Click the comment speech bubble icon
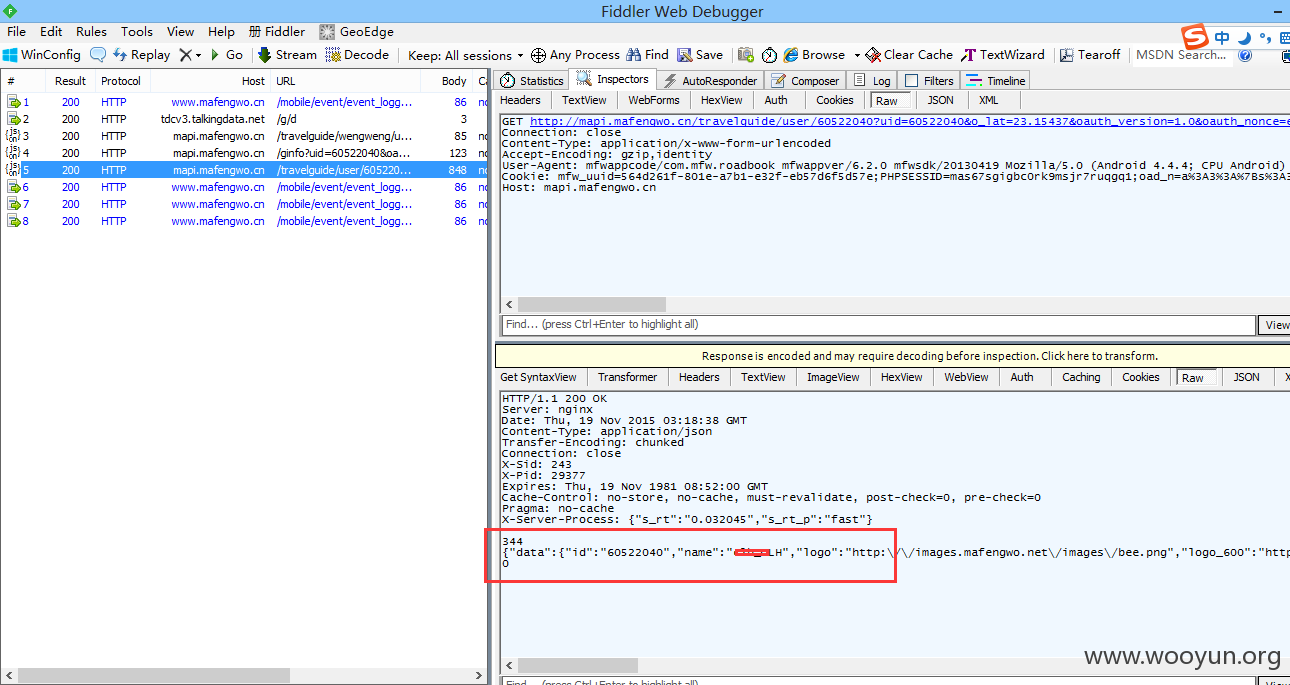Viewport: 1290px width, 685px height. tap(98, 55)
